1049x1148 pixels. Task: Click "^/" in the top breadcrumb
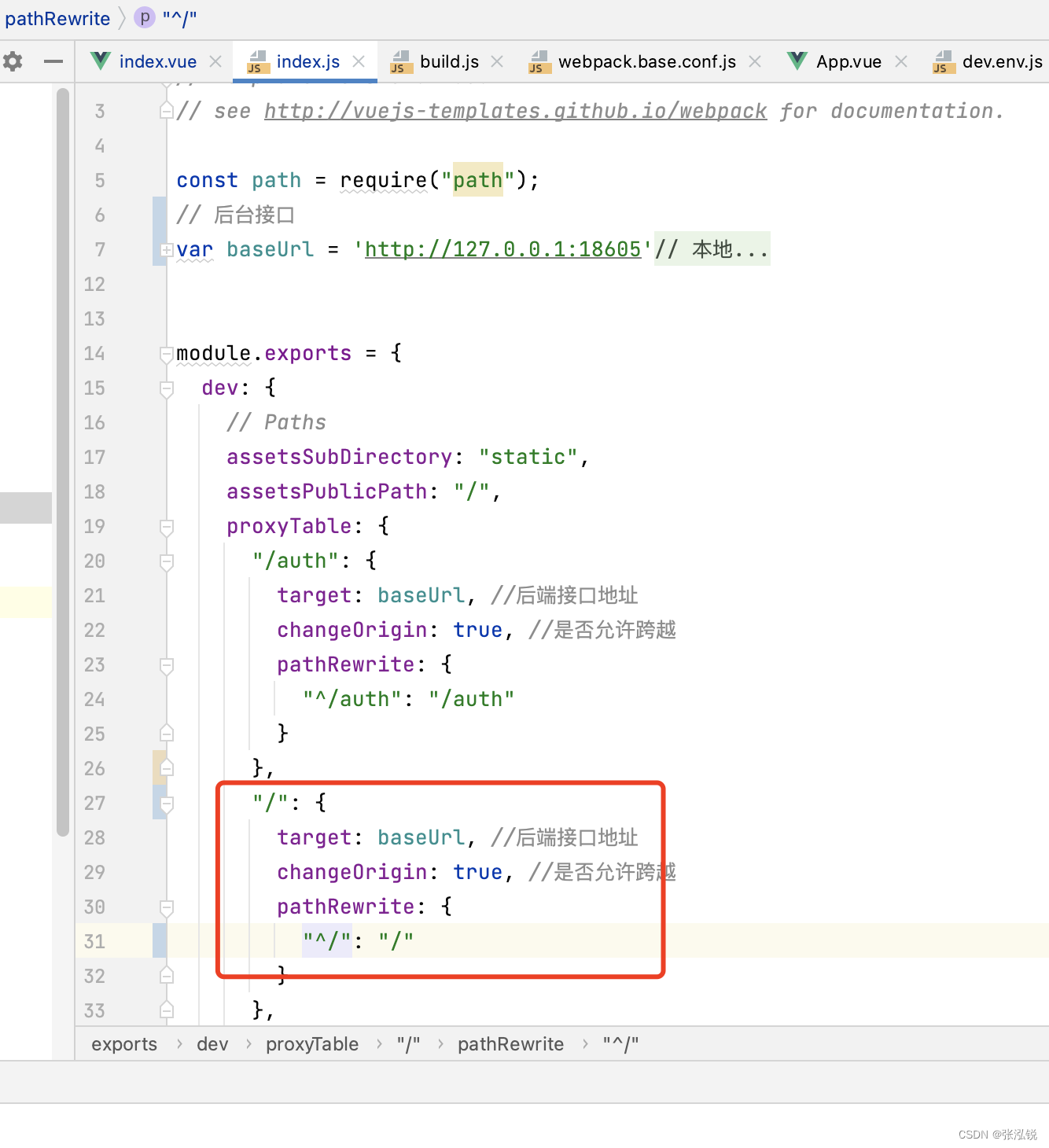[179, 18]
